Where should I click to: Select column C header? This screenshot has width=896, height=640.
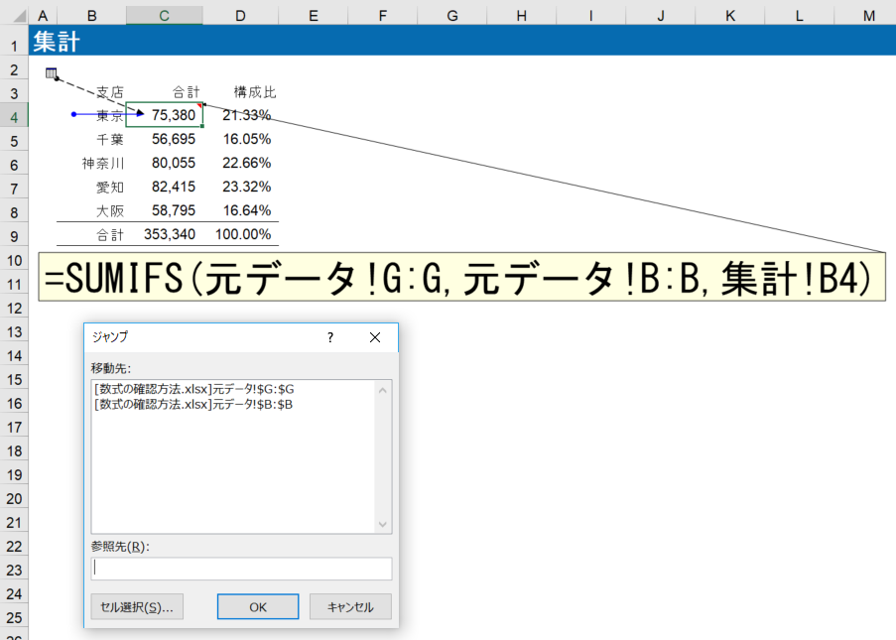coord(164,16)
